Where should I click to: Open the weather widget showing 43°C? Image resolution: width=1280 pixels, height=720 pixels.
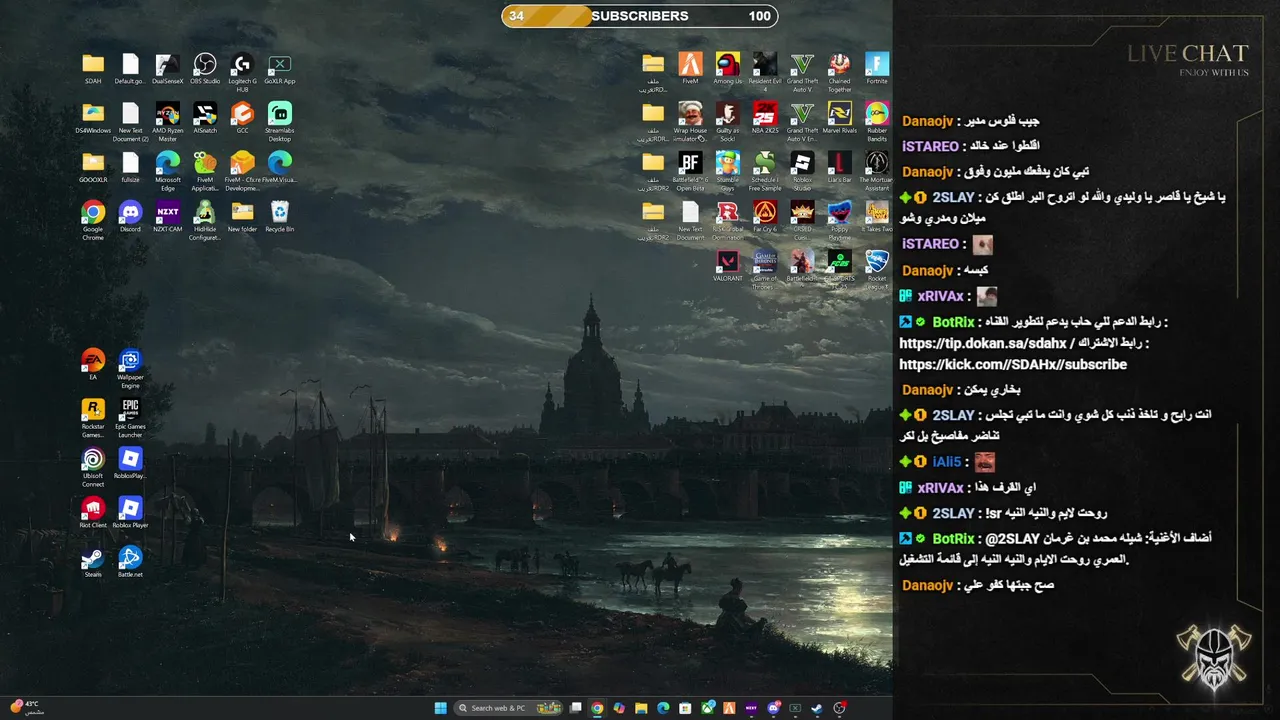click(27, 707)
